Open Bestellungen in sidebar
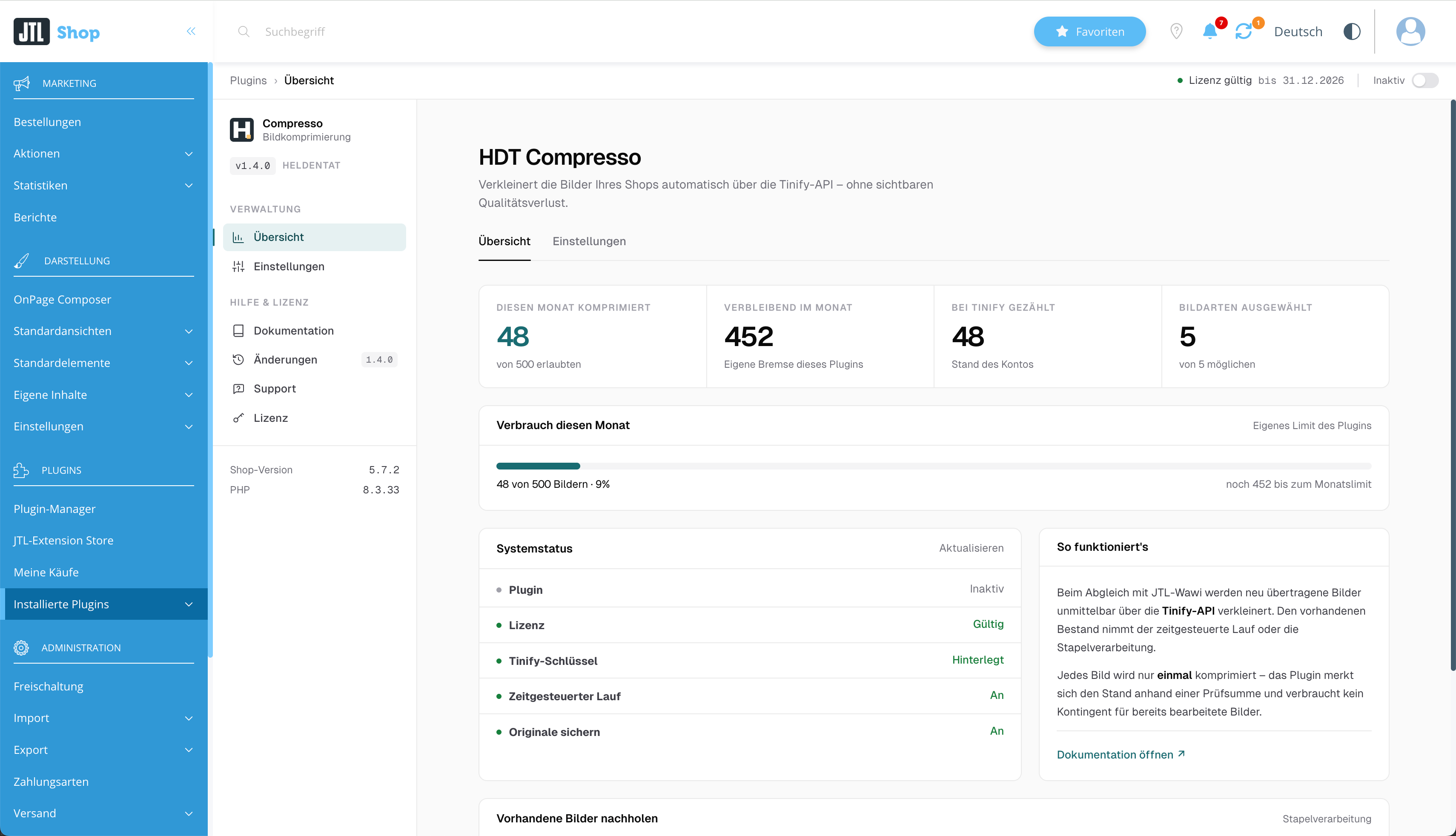1456x836 pixels. coord(47,122)
